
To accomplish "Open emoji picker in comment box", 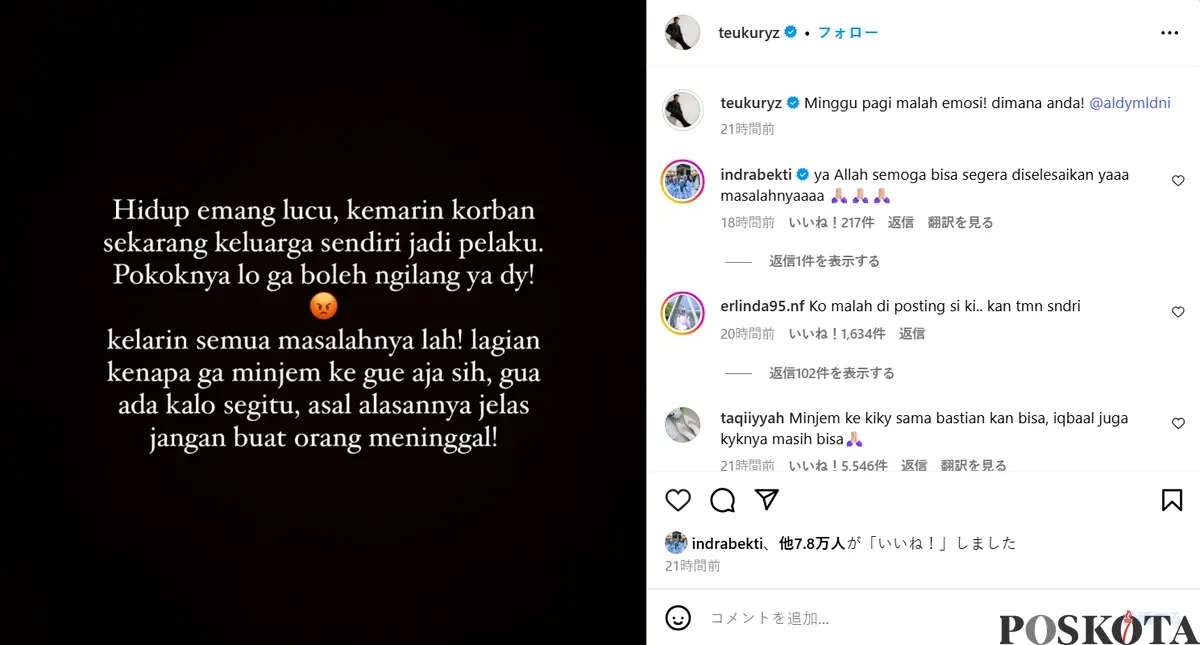I will click(678, 618).
